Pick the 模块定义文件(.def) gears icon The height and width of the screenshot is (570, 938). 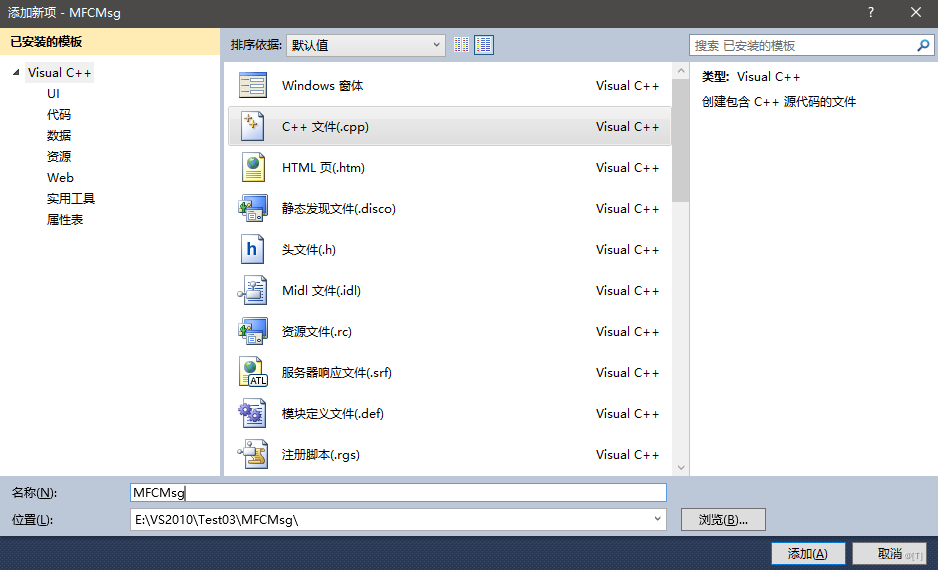point(252,413)
